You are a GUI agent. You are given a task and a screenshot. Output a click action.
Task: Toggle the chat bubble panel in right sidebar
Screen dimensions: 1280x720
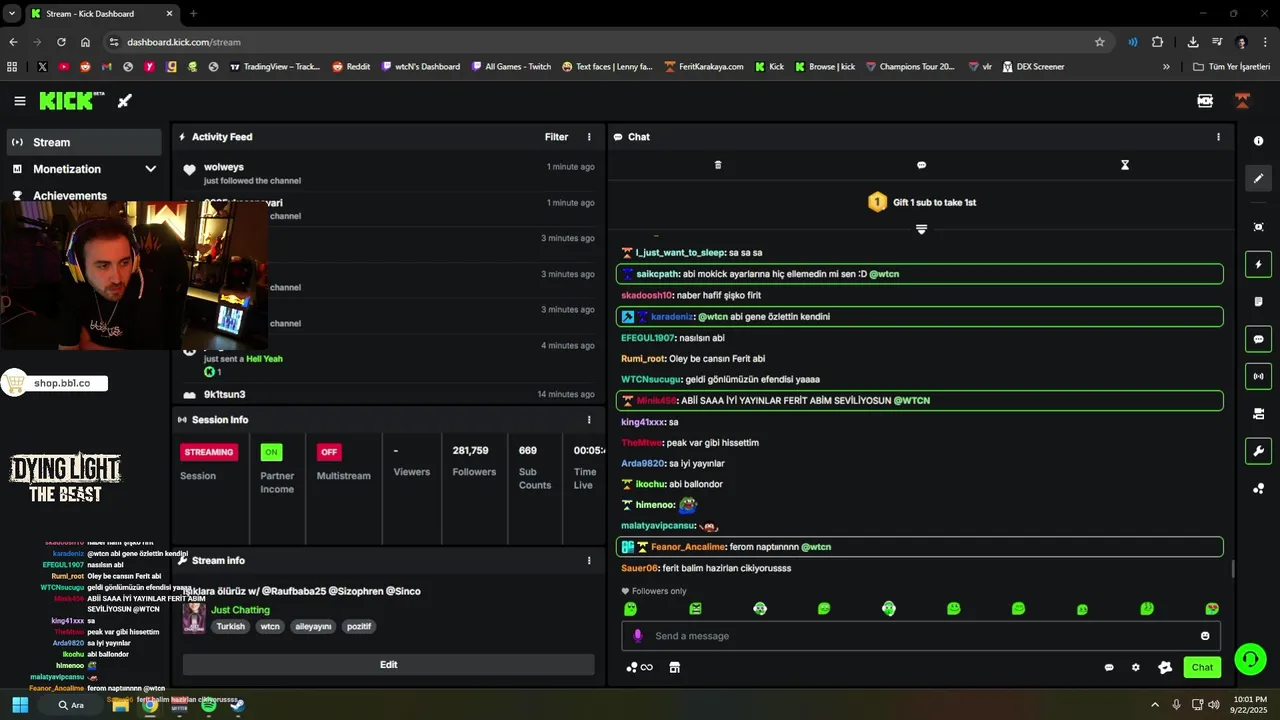click(x=1259, y=339)
